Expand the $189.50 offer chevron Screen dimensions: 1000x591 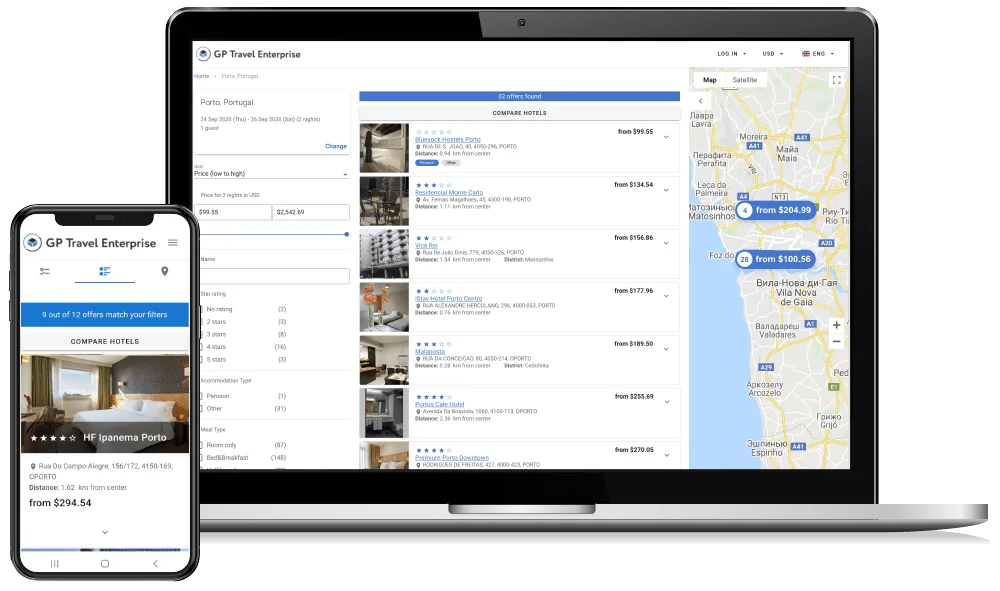(x=666, y=349)
